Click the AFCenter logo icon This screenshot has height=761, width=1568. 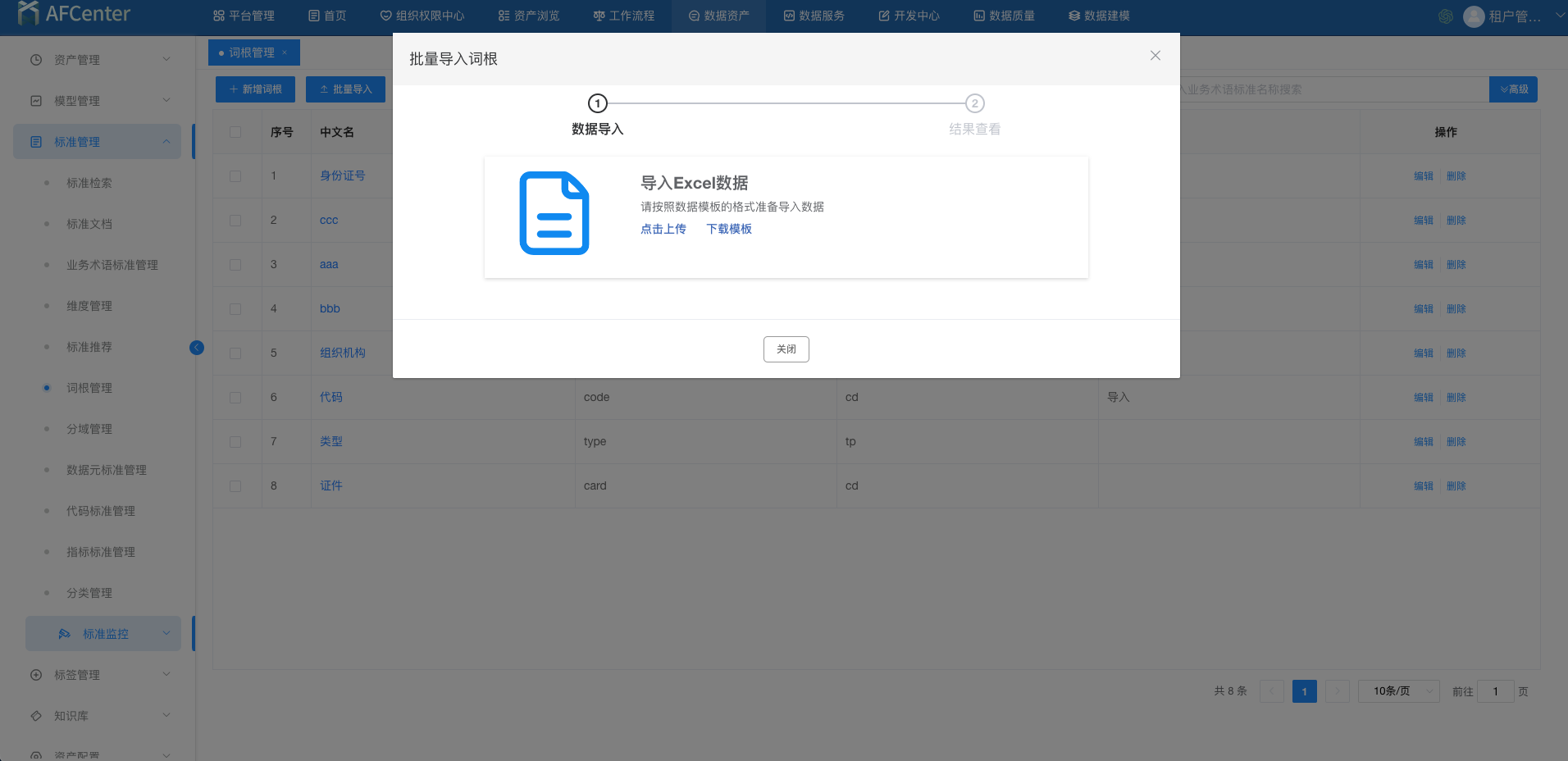28,13
